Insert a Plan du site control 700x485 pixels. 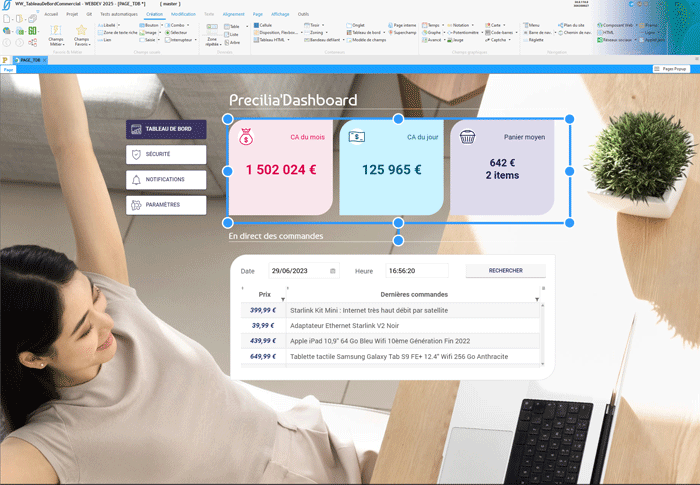(x=571, y=25)
